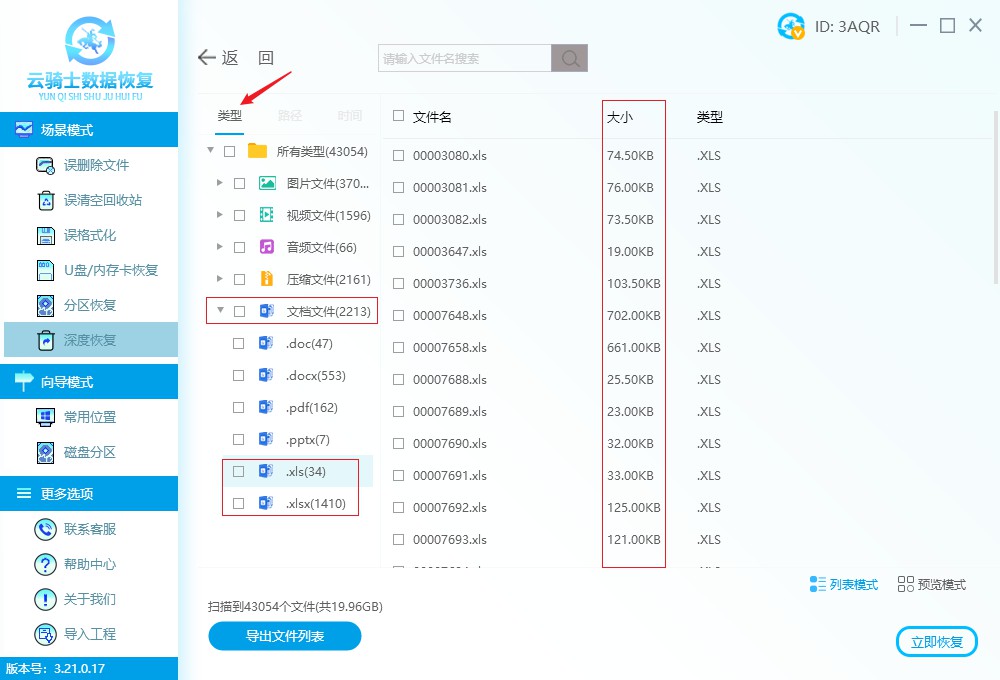Expand the 图片文件 node arrow
The image size is (1000, 680).
coord(220,182)
